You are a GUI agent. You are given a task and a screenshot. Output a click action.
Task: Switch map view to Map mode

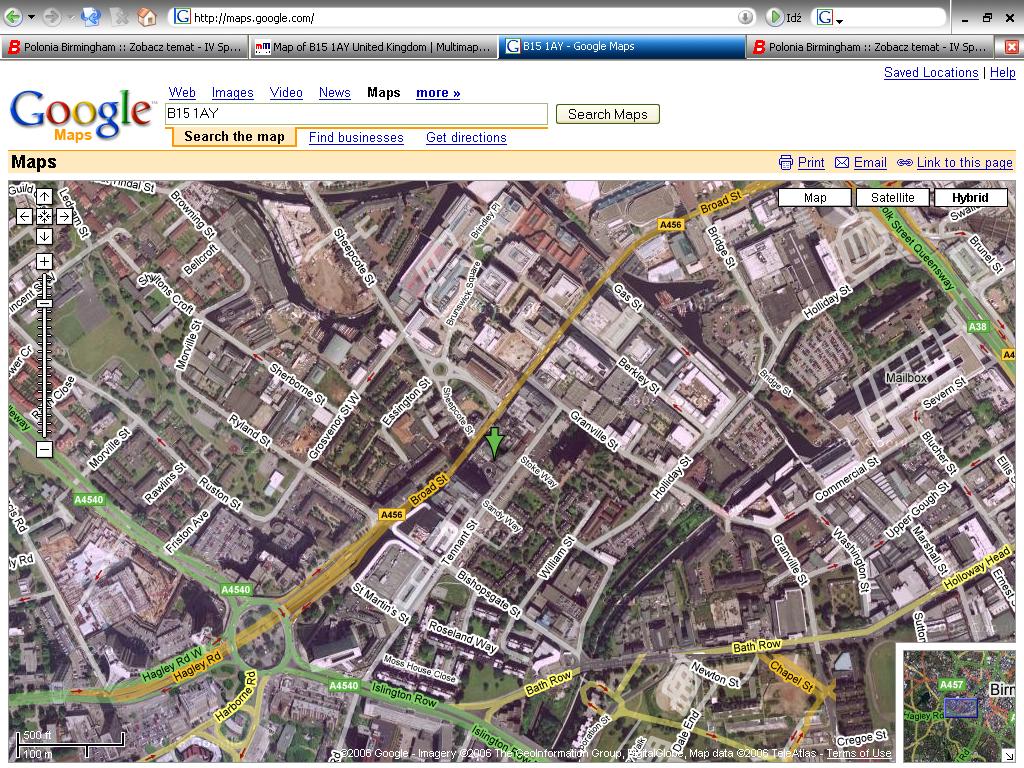click(815, 198)
